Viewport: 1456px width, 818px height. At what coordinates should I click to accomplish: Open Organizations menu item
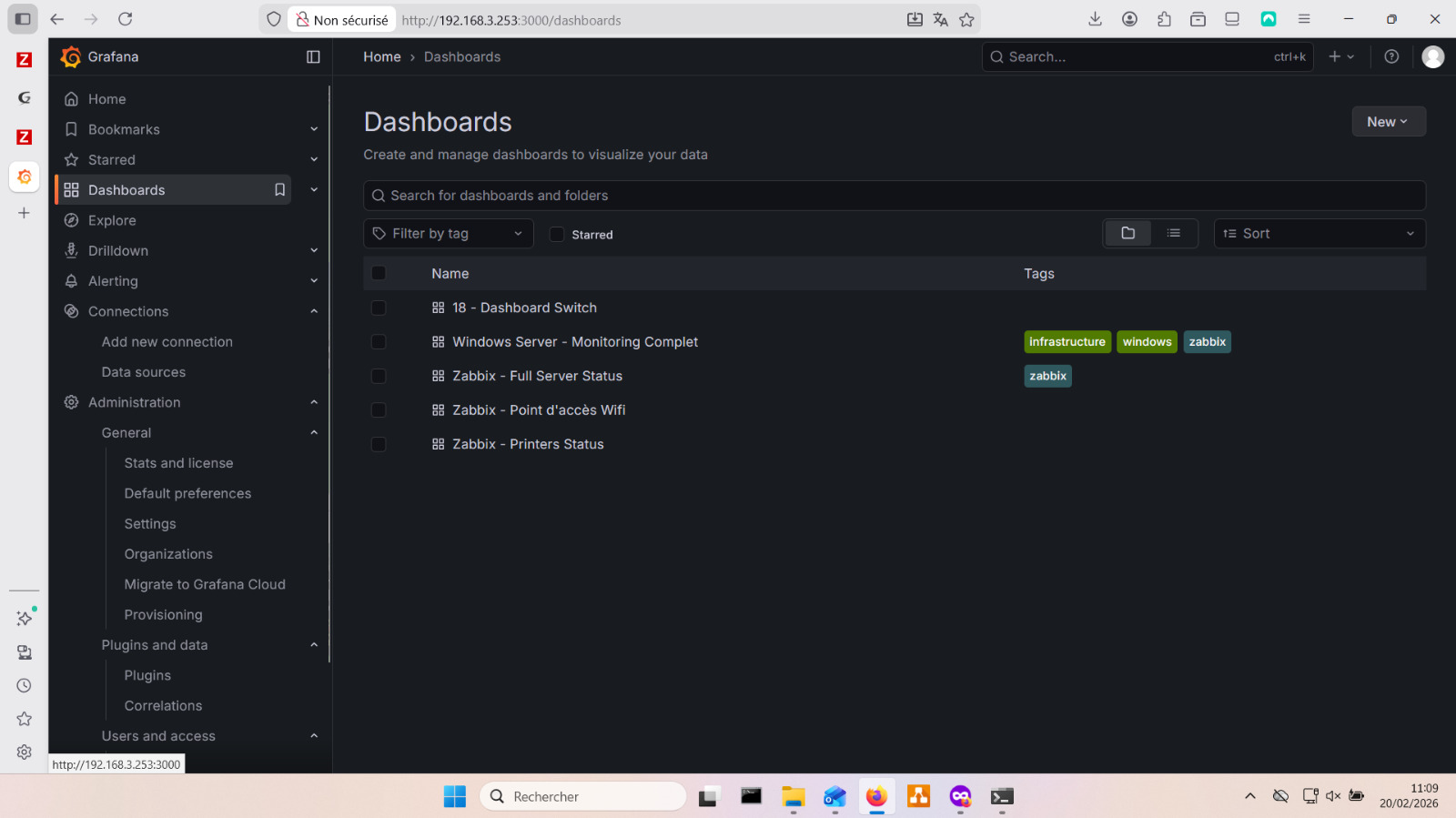click(x=168, y=554)
